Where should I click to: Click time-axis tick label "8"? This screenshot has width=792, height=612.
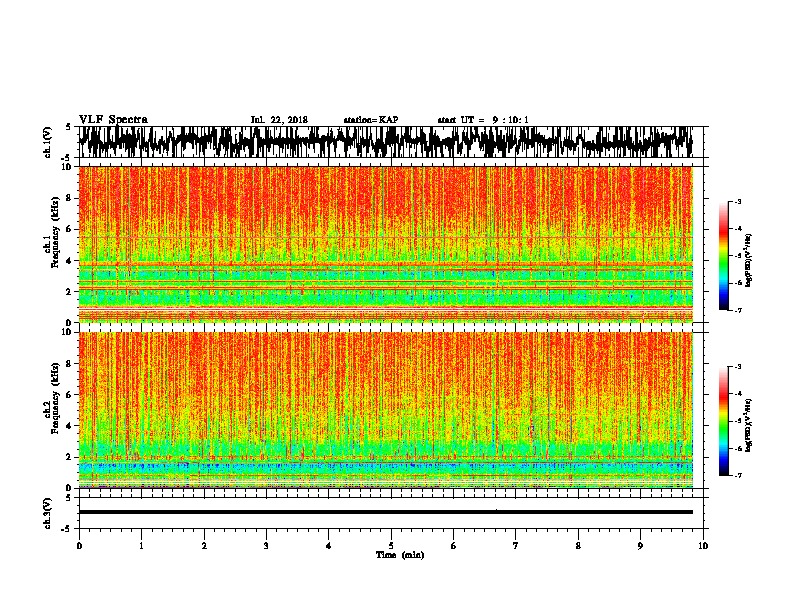tap(578, 546)
